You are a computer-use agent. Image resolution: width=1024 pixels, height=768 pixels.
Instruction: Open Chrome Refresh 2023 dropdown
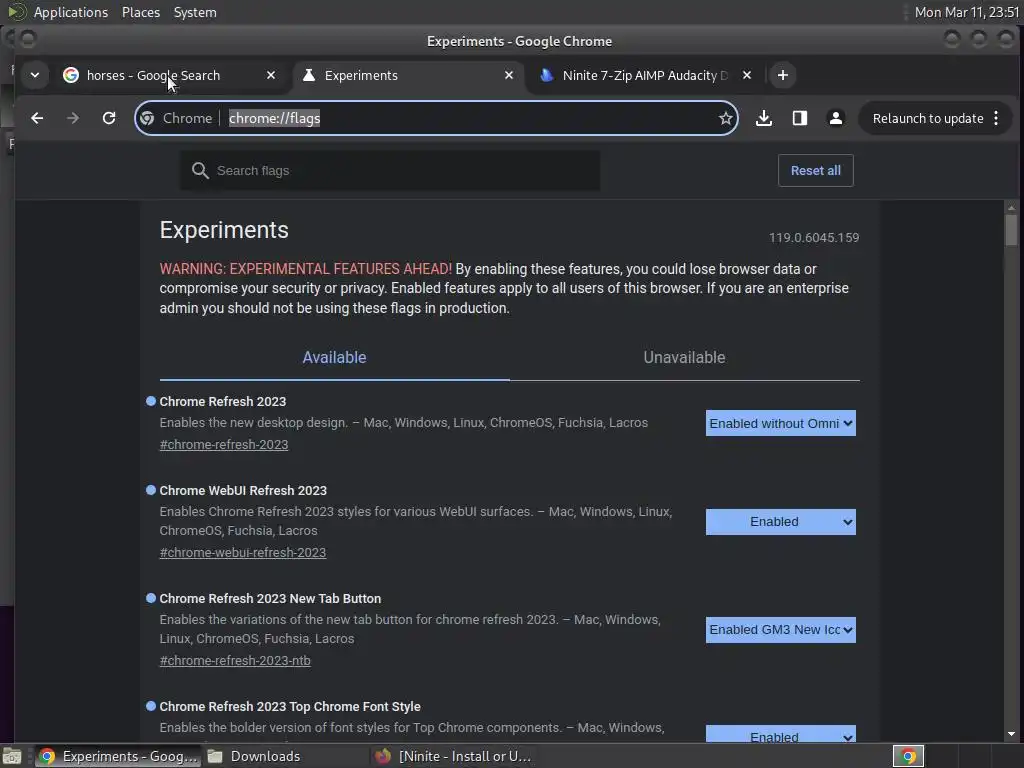780,423
